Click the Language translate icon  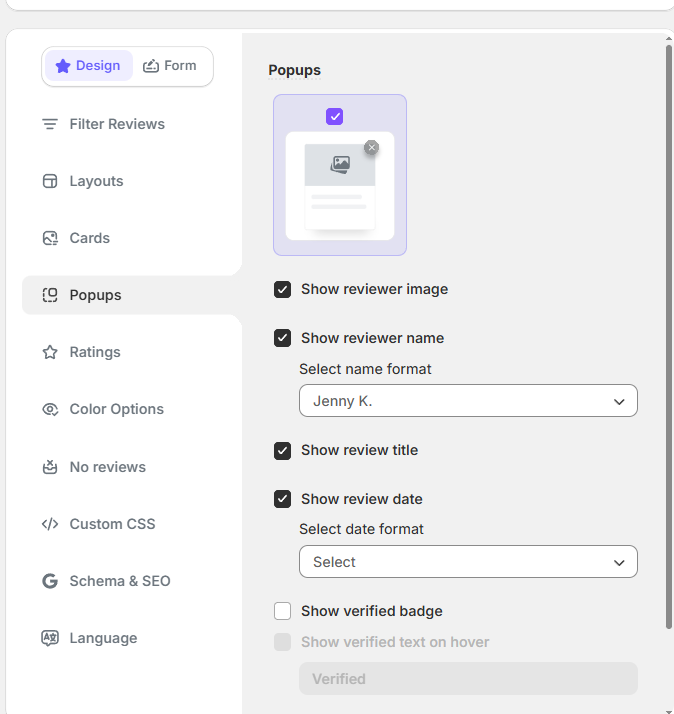pyautogui.click(x=50, y=638)
